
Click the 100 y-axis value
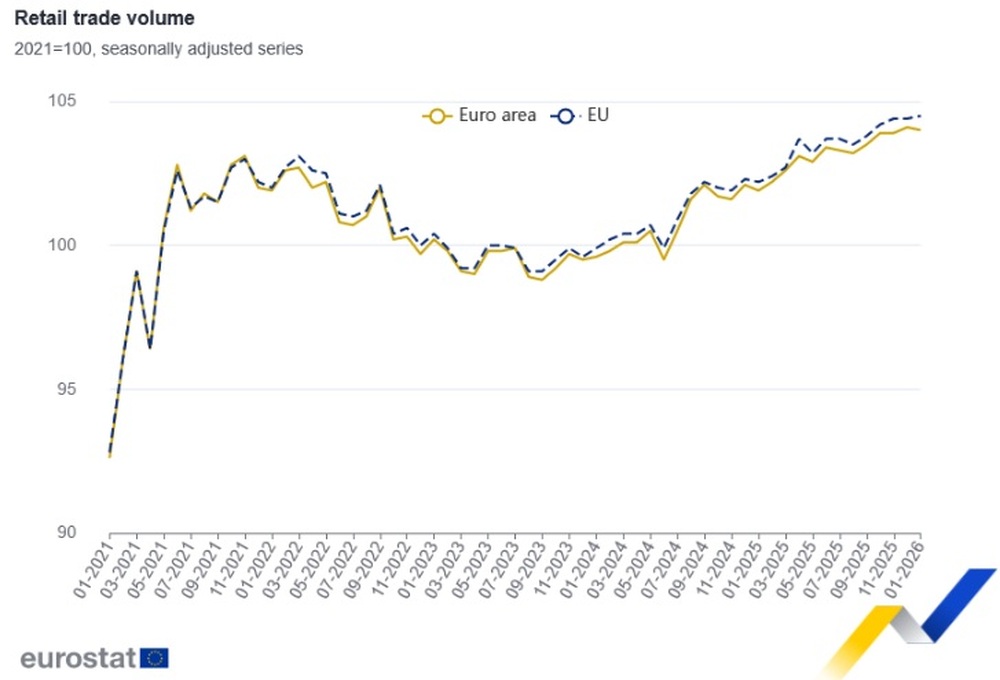[x=62, y=245]
